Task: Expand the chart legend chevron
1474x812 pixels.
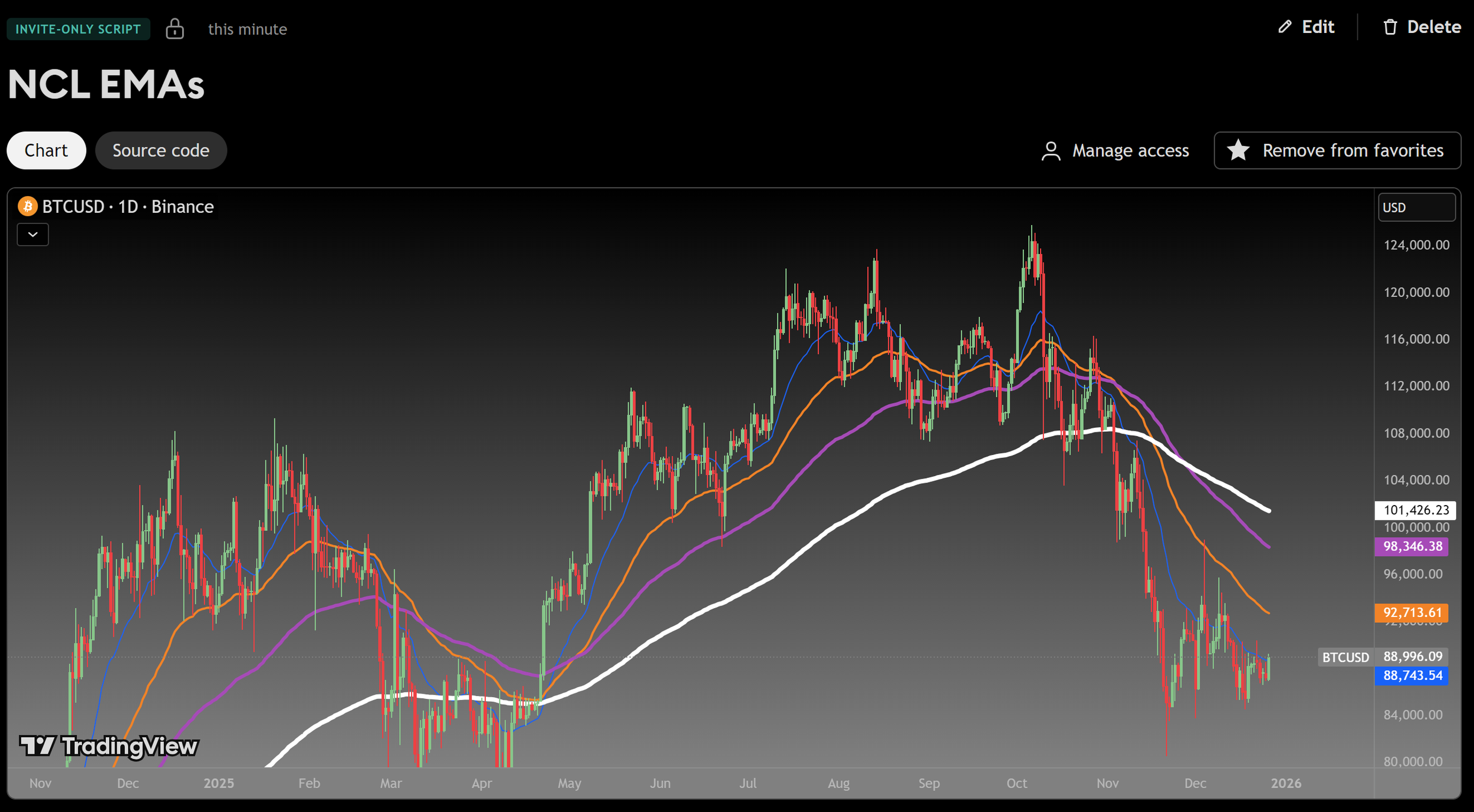Action: (33, 235)
